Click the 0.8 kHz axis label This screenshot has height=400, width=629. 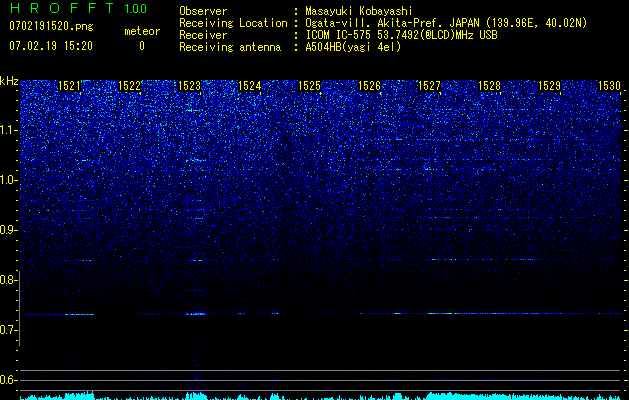9,280
